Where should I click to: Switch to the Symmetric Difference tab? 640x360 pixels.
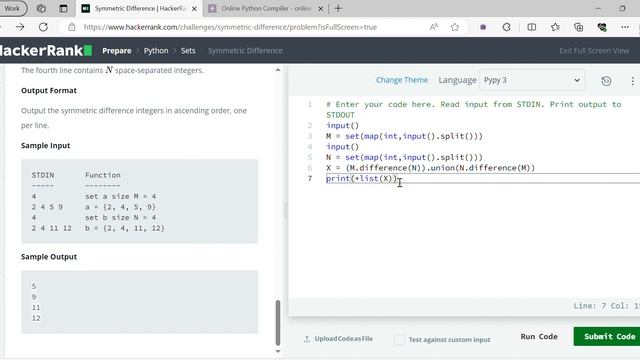[139, 9]
